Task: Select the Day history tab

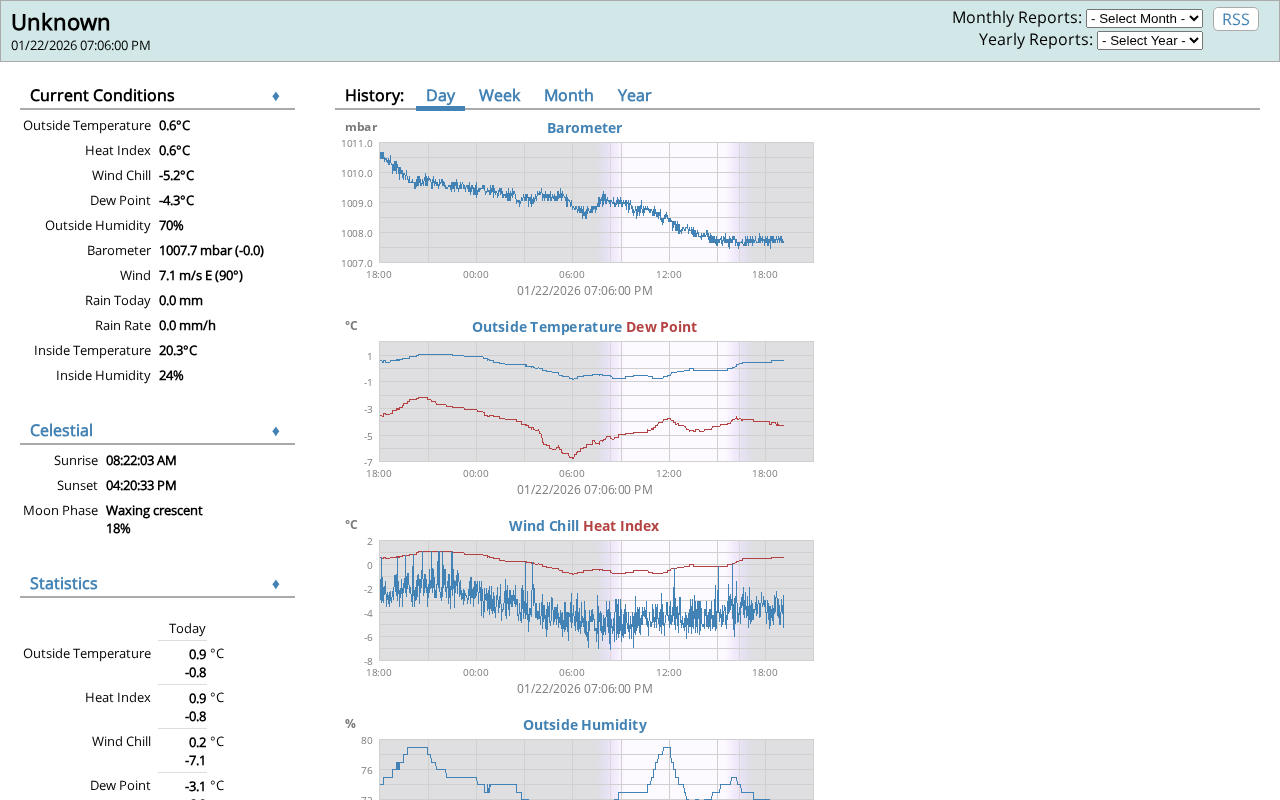Action: click(x=440, y=96)
